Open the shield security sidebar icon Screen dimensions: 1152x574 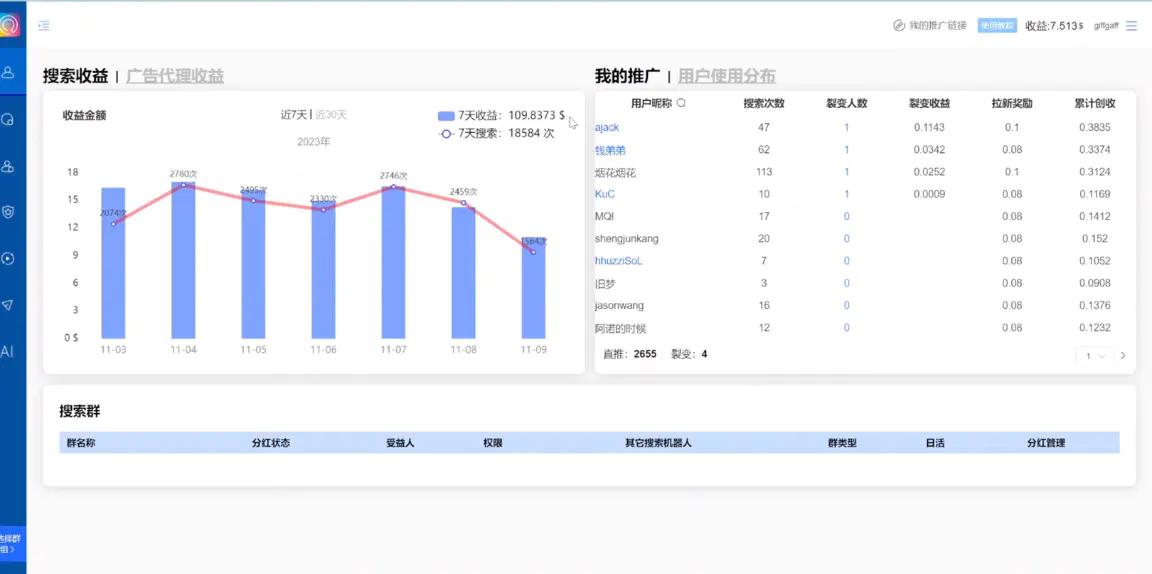click(x=8, y=212)
